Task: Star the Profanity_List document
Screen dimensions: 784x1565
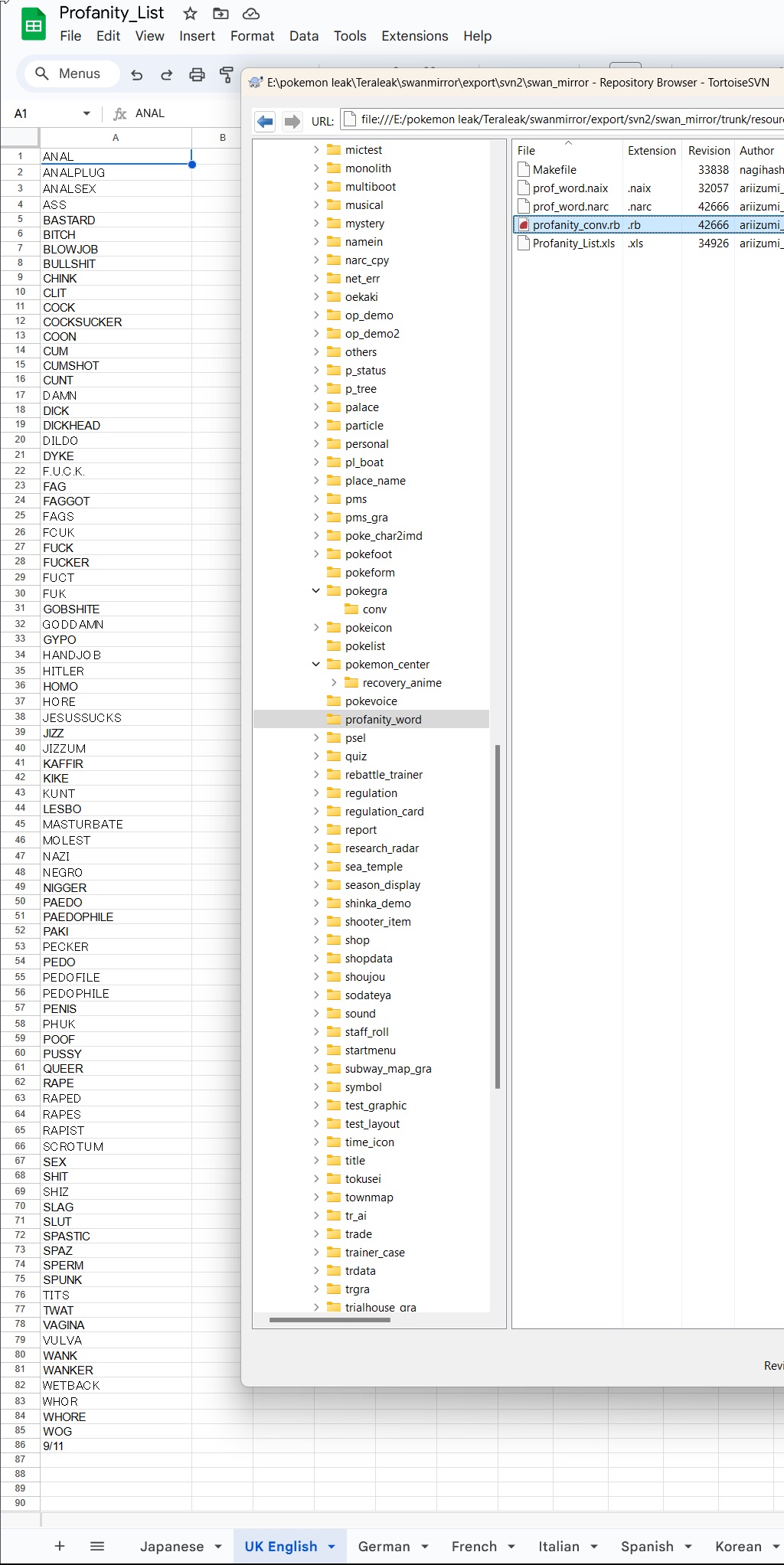Action: pyautogui.click(x=190, y=13)
